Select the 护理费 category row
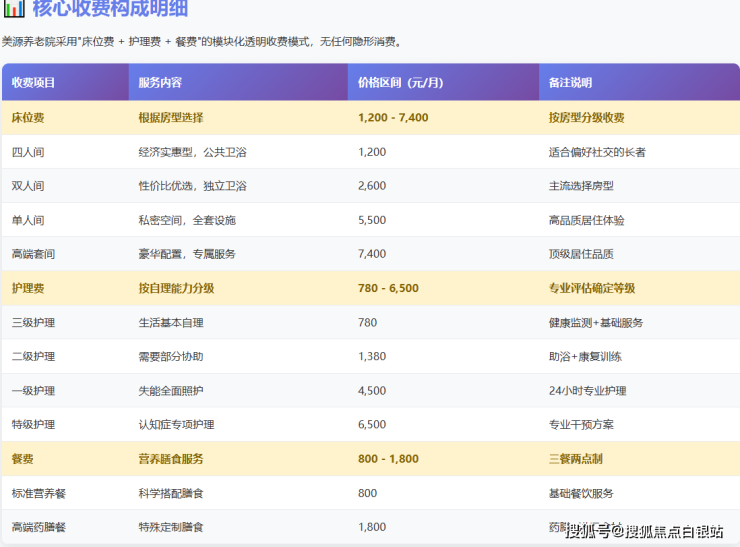Viewport: 740px width, 547px height. pyautogui.click(x=28, y=288)
